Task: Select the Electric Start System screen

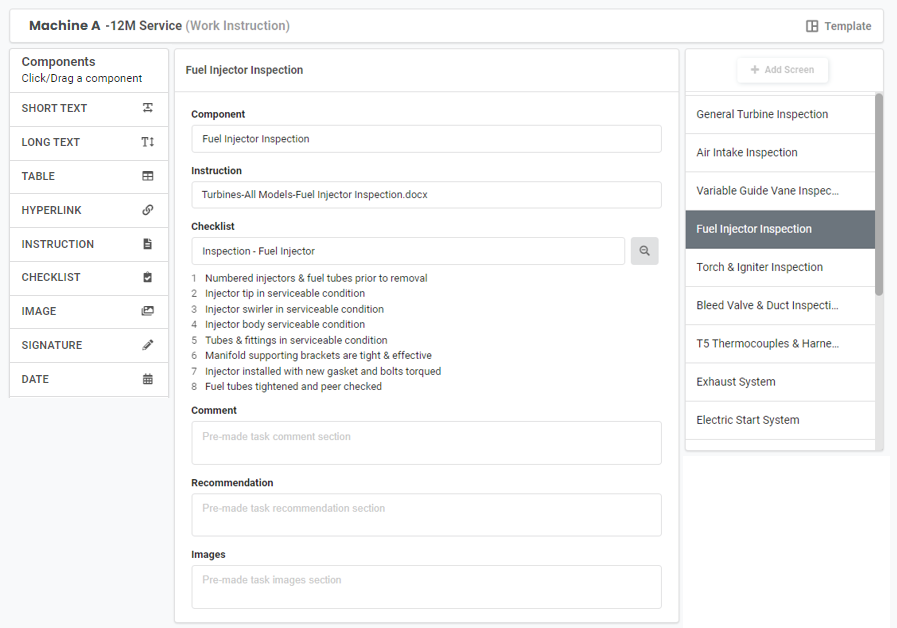Action: [747, 420]
